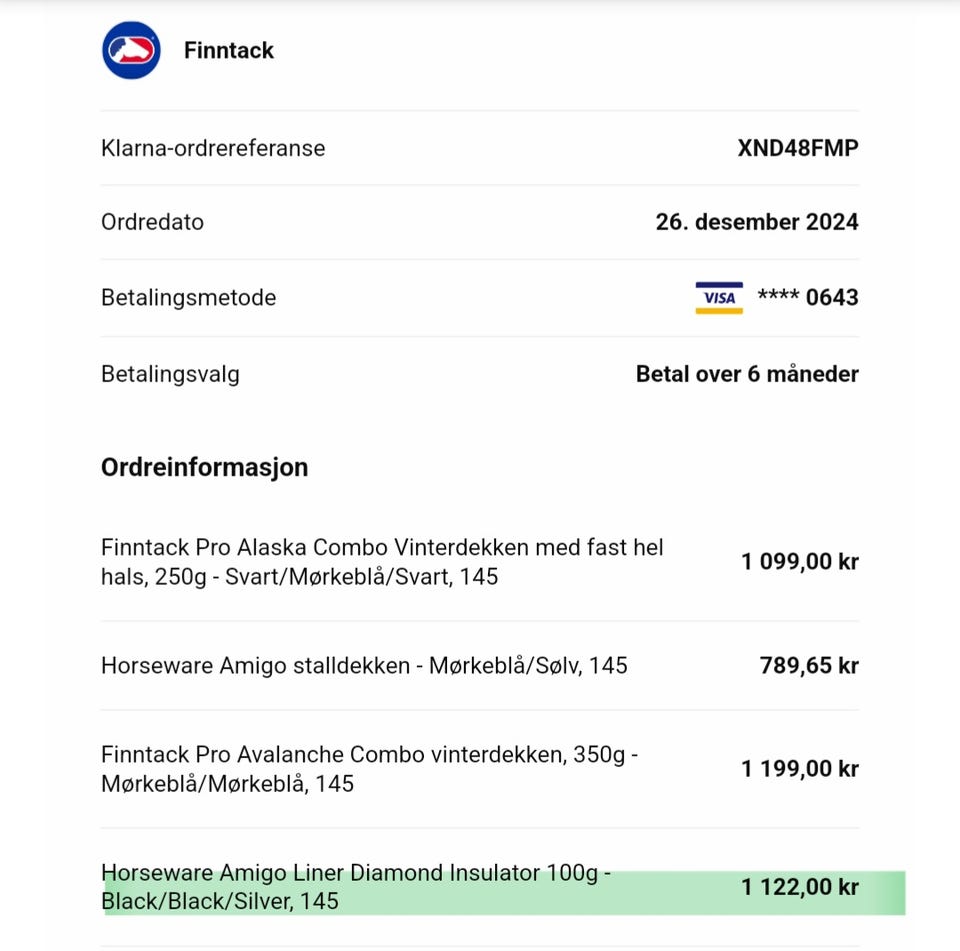The image size is (960, 951).
Task: Click the 1 199,00 kr price
Action: click(799, 769)
